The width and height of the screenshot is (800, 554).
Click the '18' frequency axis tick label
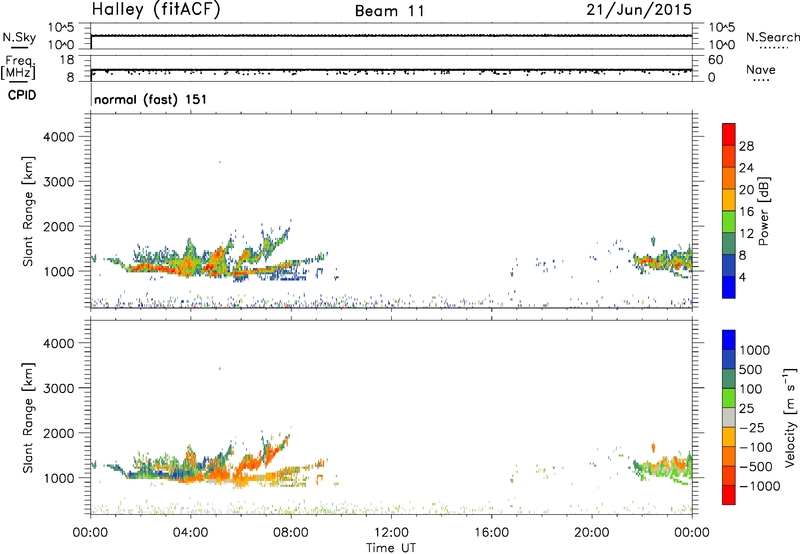[x=67, y=60]
